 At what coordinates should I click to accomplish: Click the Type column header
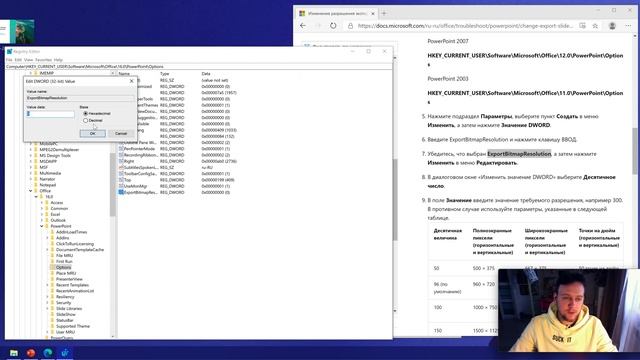164,74
